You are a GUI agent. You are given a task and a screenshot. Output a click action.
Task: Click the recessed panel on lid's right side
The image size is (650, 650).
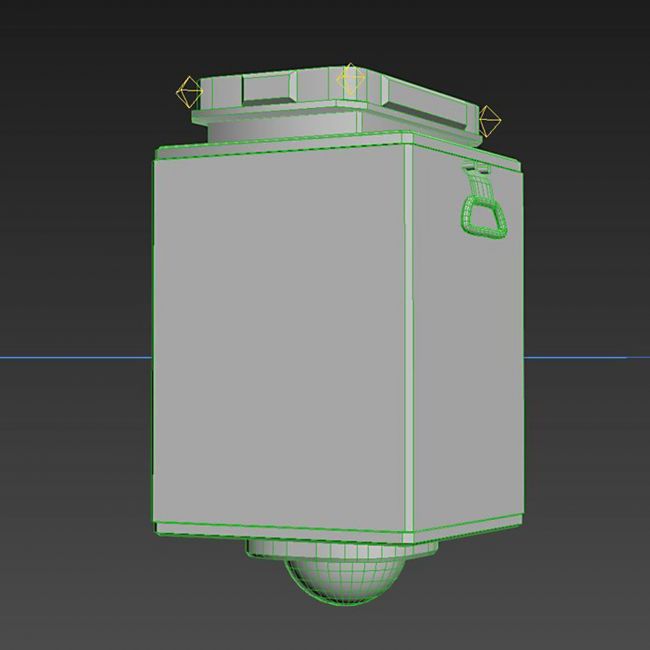click(430, 102)
